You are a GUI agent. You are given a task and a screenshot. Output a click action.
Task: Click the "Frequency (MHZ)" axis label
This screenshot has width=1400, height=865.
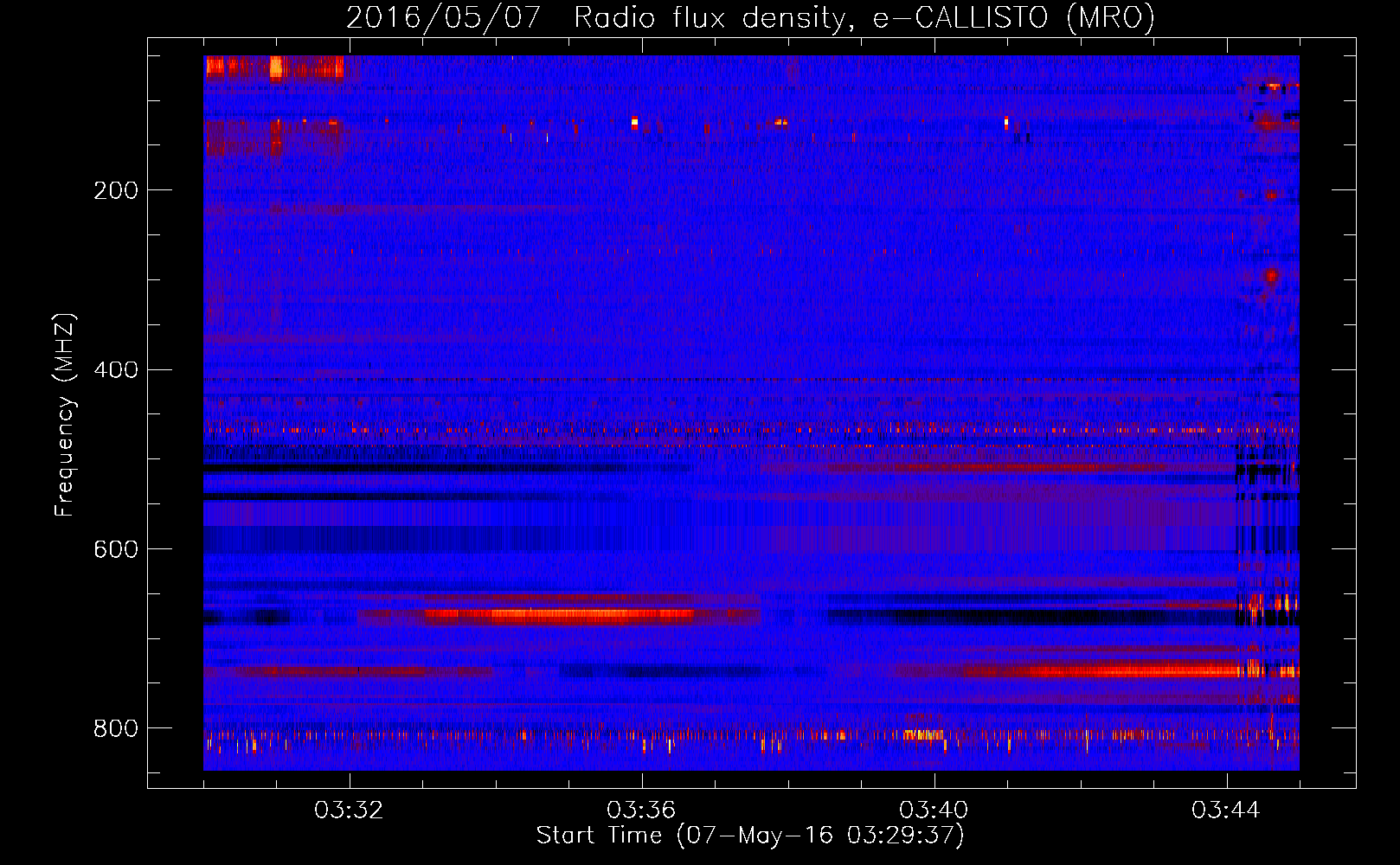(65, 415)
